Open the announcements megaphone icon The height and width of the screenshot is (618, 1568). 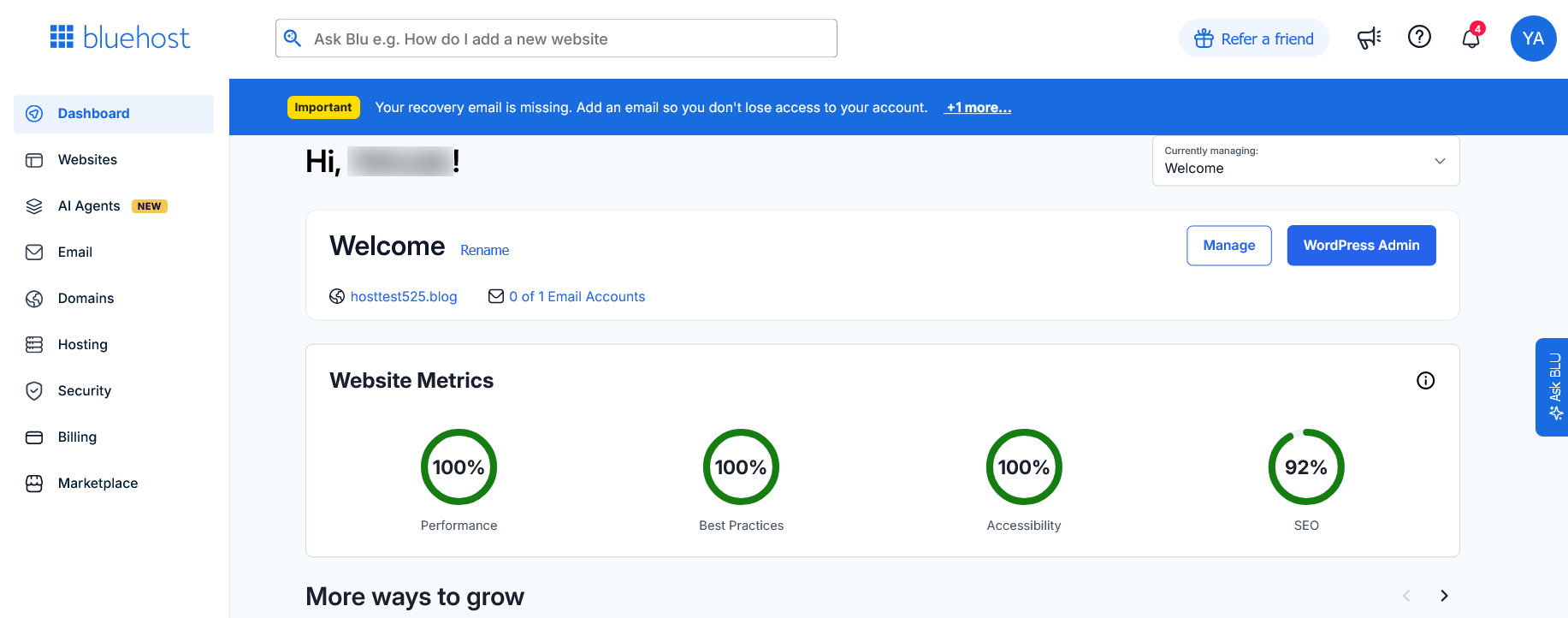coord(1369,39)
